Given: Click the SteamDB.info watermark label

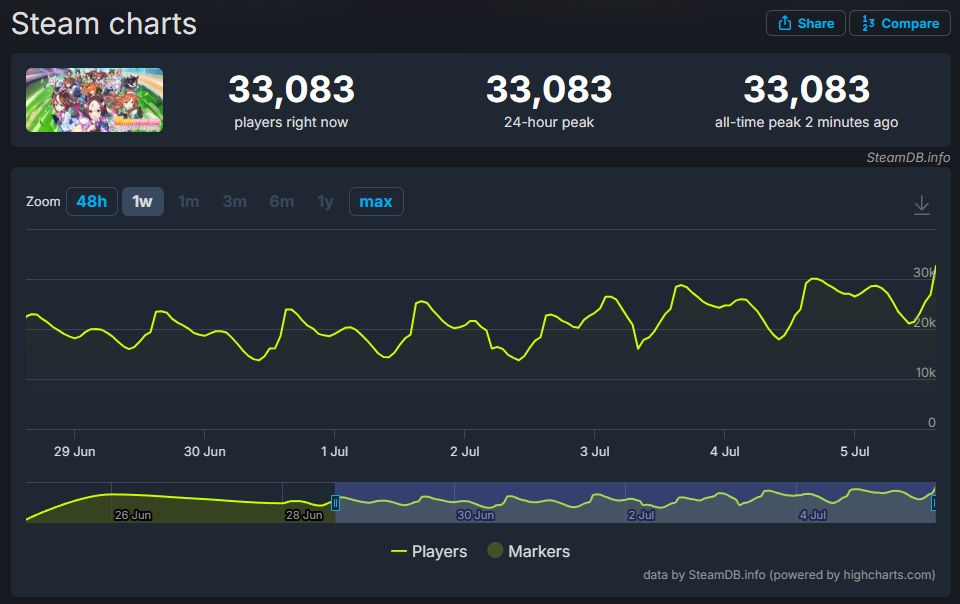Looking at the screenshot, I should coord(908,157).
